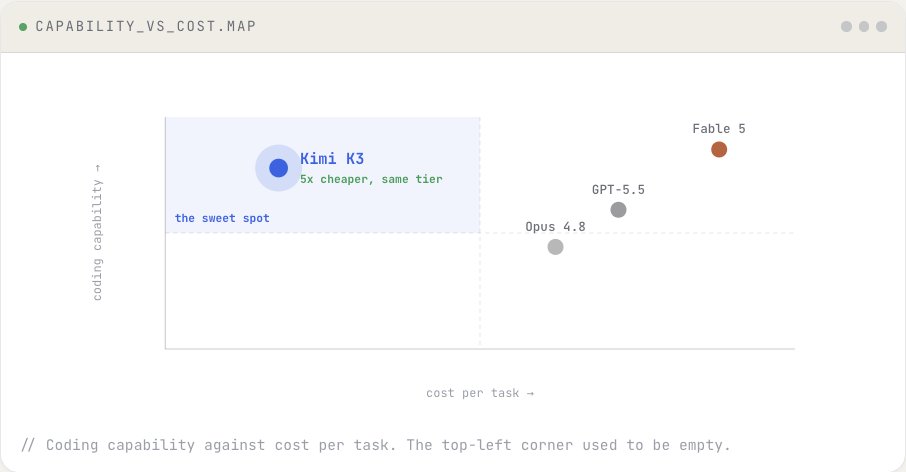906x472 pixels.
Task: Click the Opus 4.8 text label
Action: [x=555, y=226]
